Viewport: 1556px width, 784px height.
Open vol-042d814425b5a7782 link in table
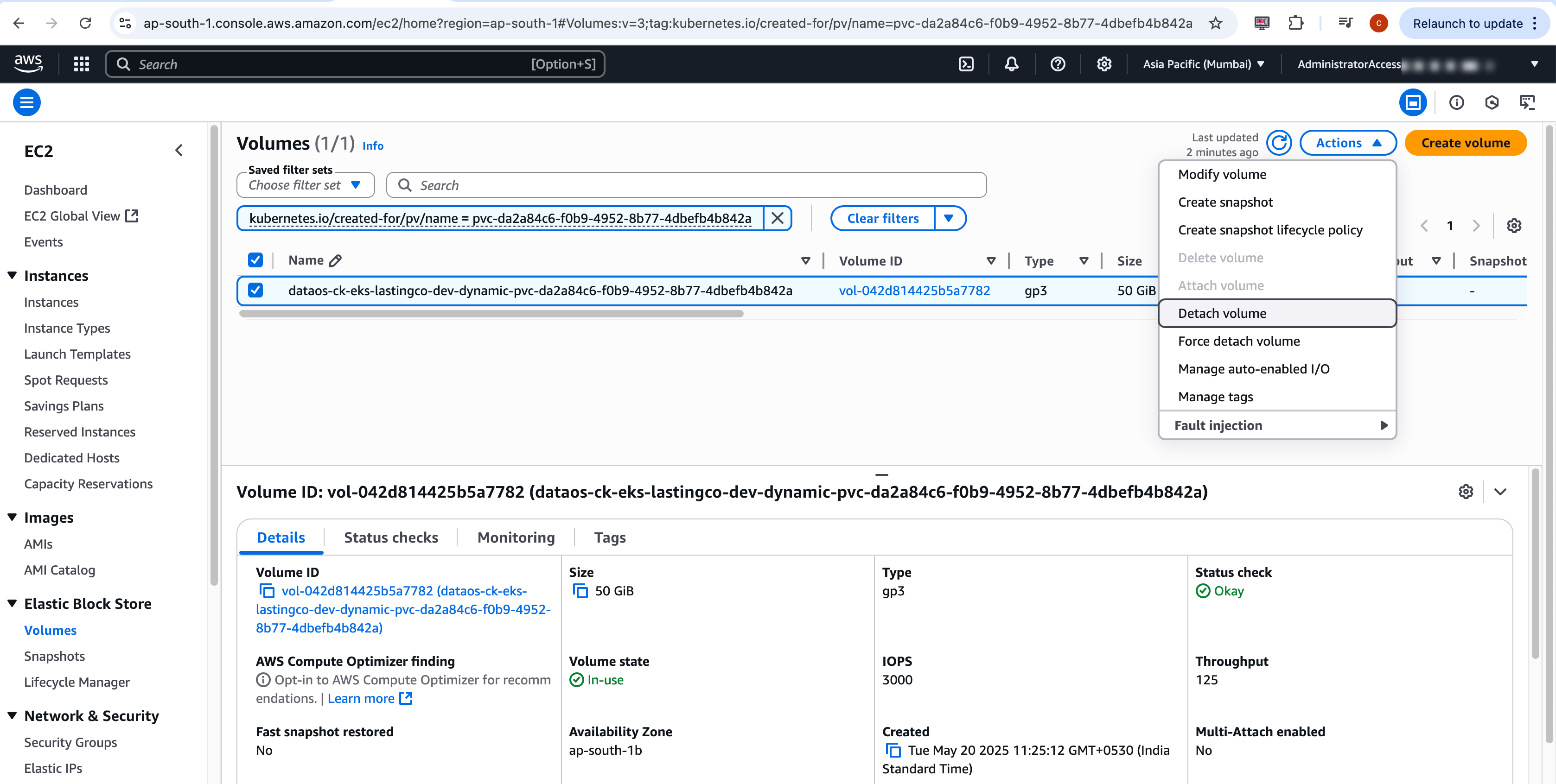914,291
